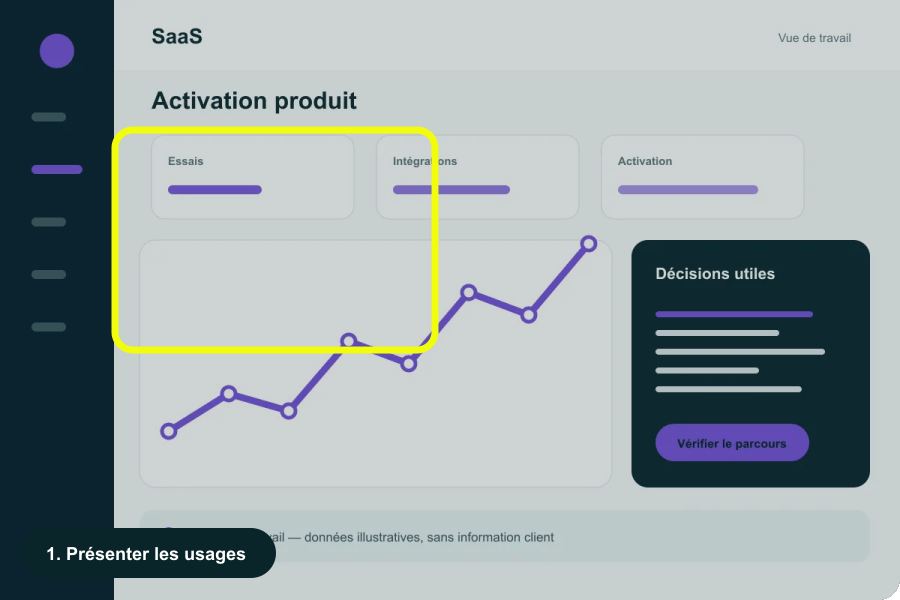Viewport: 900px width, 600px height.
Task: Click the progress bar under Activation
Action: tap(688, 189)
